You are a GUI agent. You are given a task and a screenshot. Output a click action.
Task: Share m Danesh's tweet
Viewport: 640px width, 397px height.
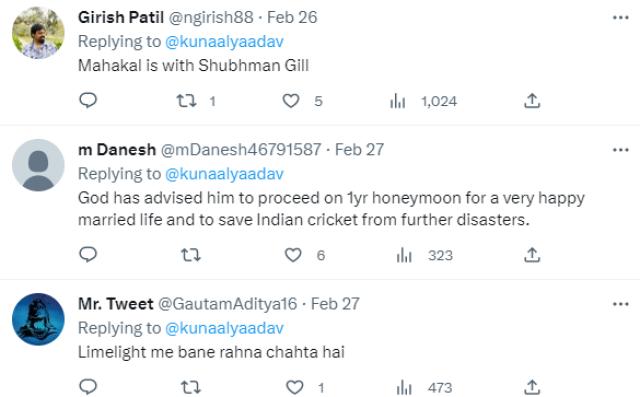pos(532,255)
